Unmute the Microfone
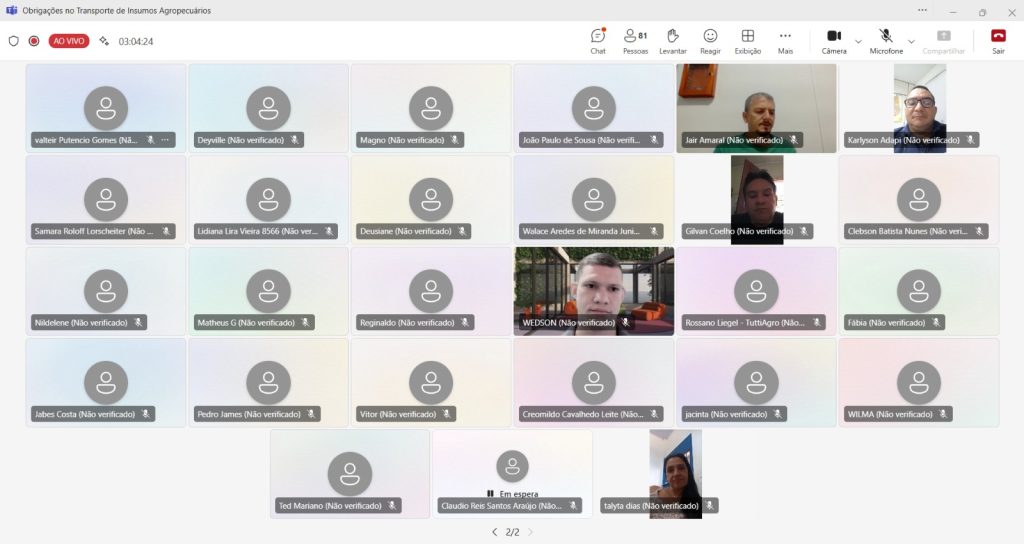This screenshot has width=1024, height=544. 885,40
